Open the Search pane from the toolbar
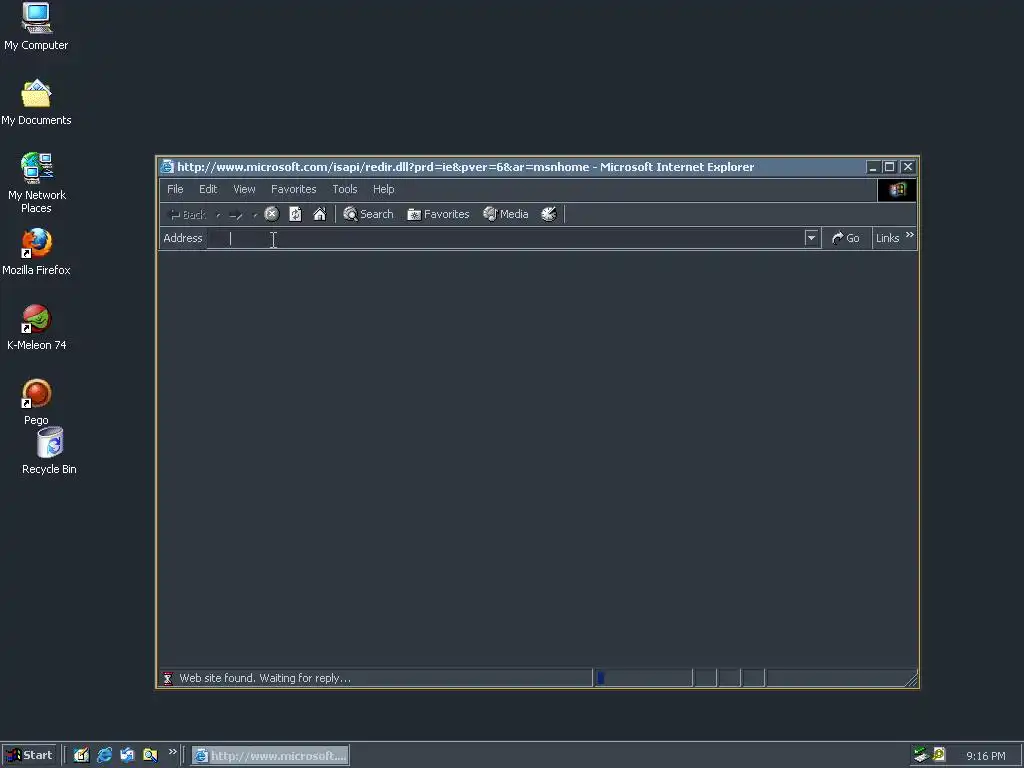 coord(368,214)
